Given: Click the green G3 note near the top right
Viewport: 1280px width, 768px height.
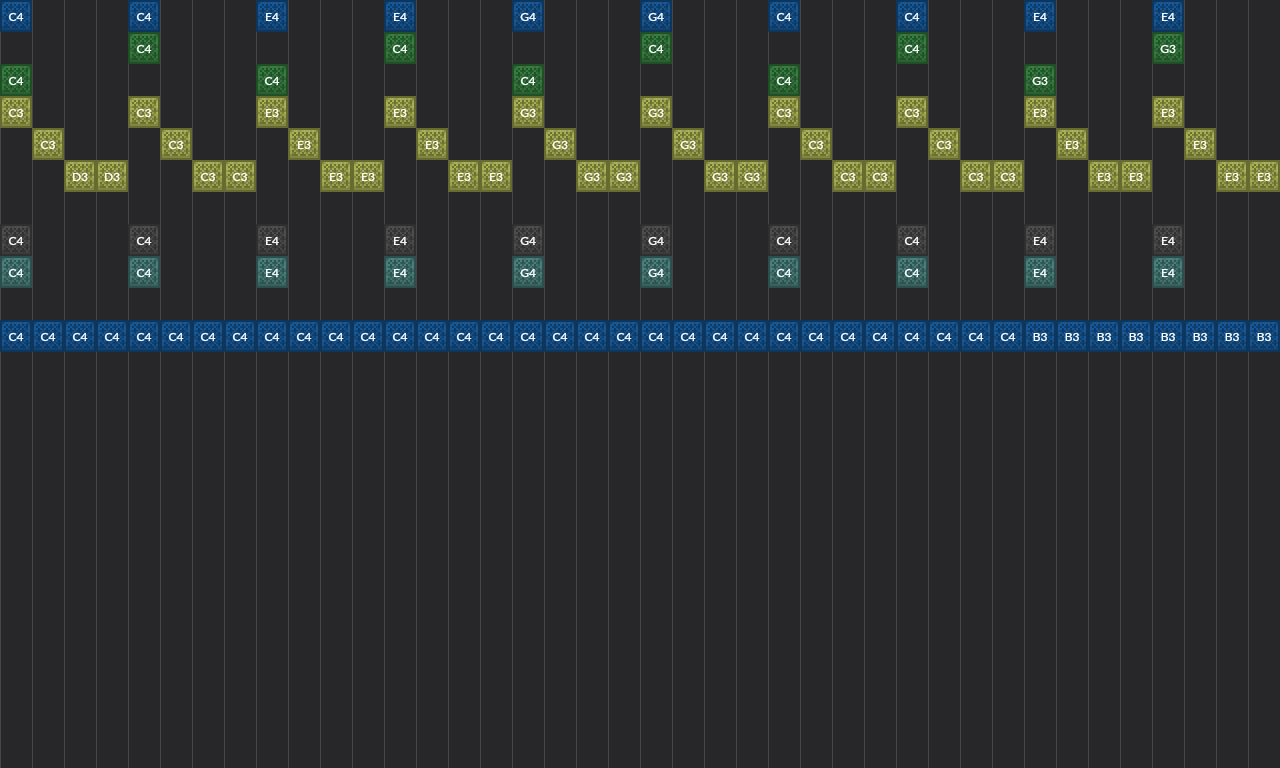Looking at the screenshot, I should [1168, 48].
